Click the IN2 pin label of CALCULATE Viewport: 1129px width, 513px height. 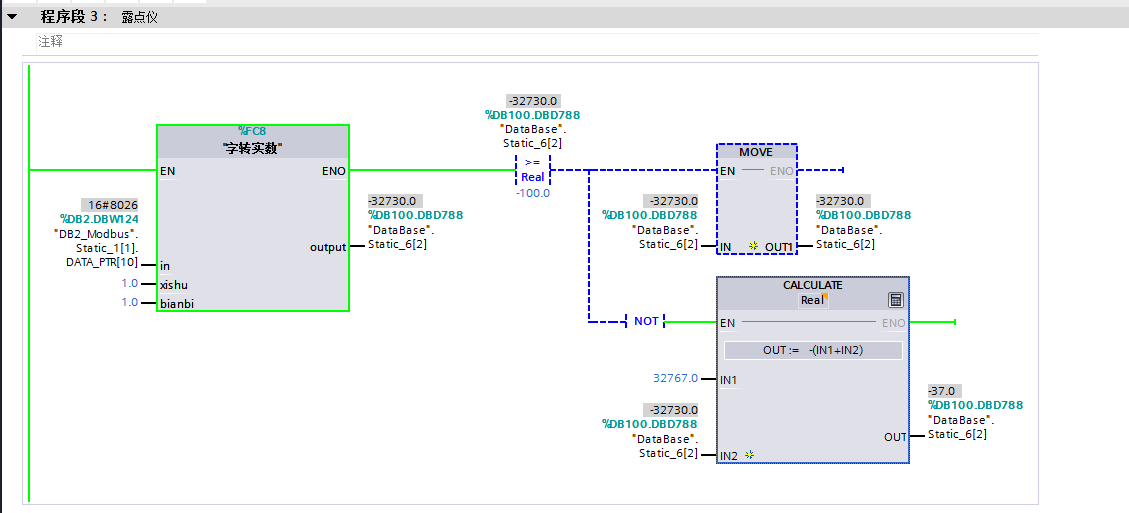click(x=729, y=455)
